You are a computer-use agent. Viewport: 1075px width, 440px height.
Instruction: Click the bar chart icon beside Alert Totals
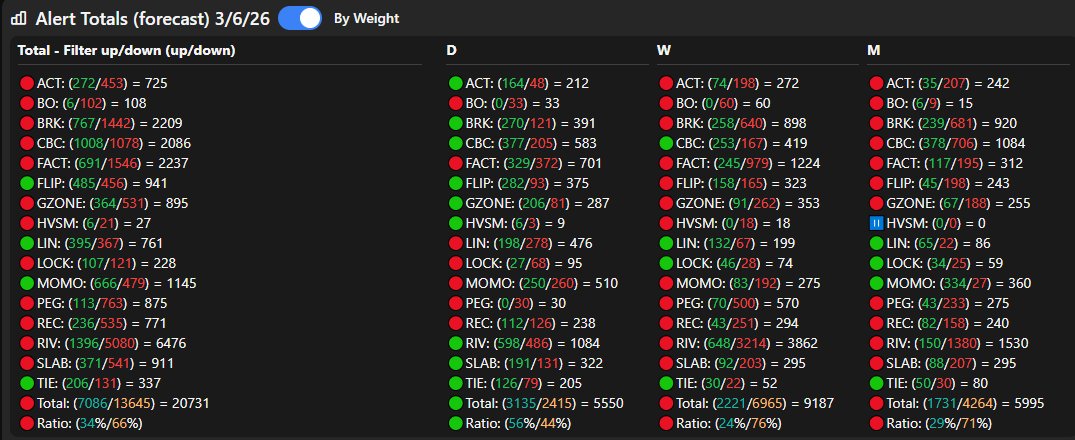(19, 19)
